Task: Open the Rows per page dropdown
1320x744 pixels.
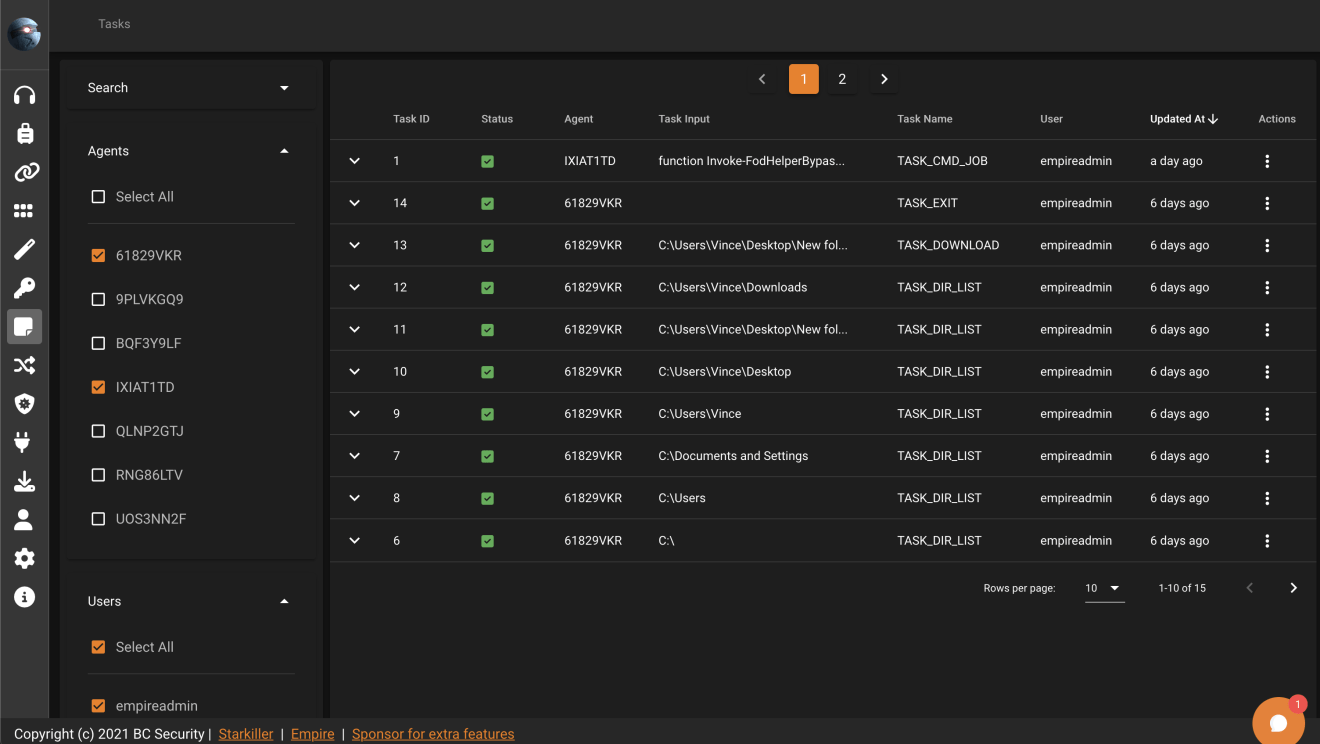Action: pyautogui.click(x=1103, y=588)
